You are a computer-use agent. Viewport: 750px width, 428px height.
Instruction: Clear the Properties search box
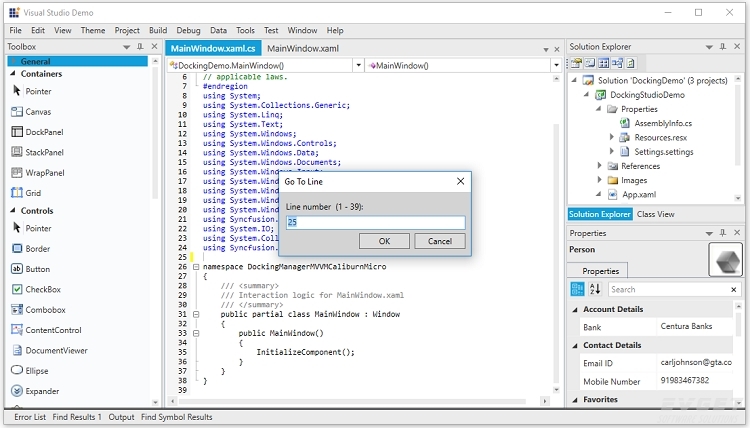(x=733, y=290)
